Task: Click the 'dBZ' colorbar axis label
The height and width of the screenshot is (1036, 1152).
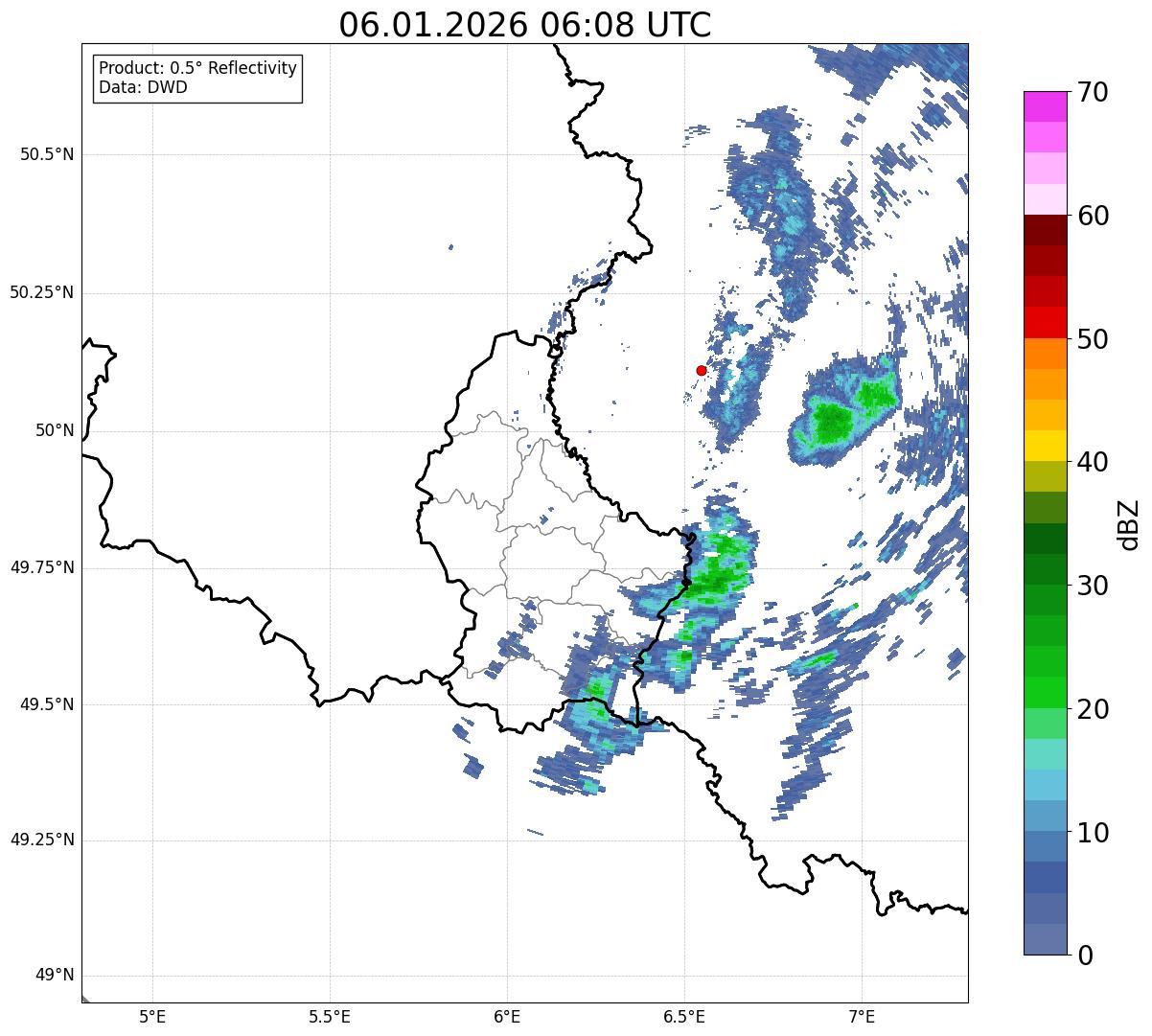Action: tap(1128, 523)
